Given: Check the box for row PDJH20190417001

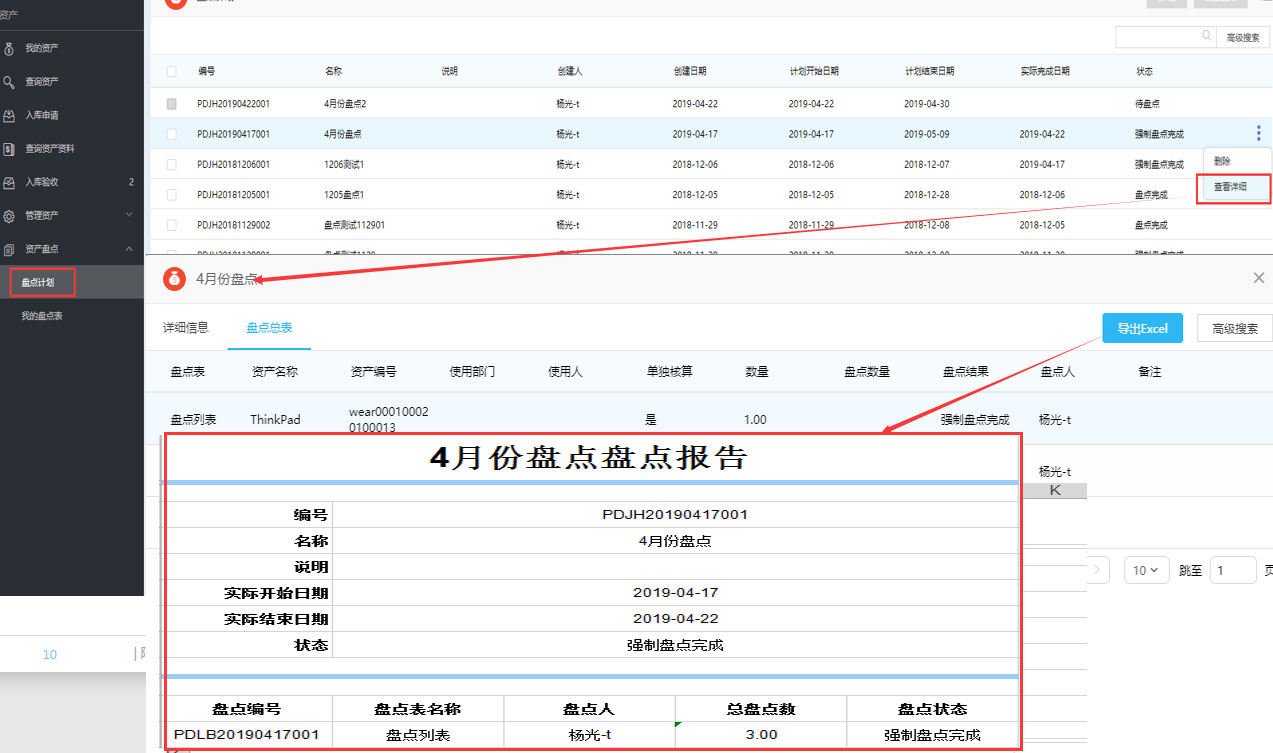Looking at the screenshot, I should coord(172,134).
